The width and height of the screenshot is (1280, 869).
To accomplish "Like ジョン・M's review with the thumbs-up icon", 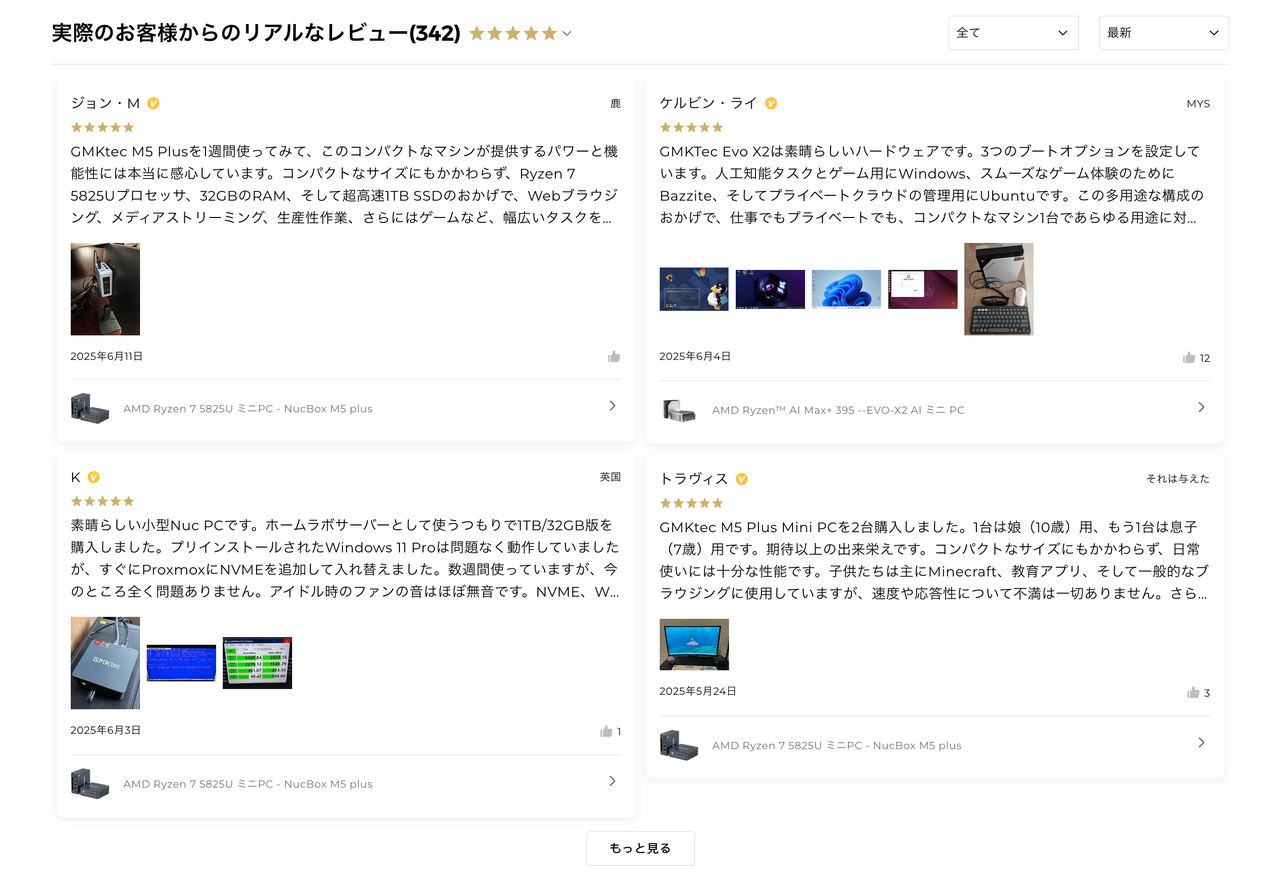I will tap(613, 355).
